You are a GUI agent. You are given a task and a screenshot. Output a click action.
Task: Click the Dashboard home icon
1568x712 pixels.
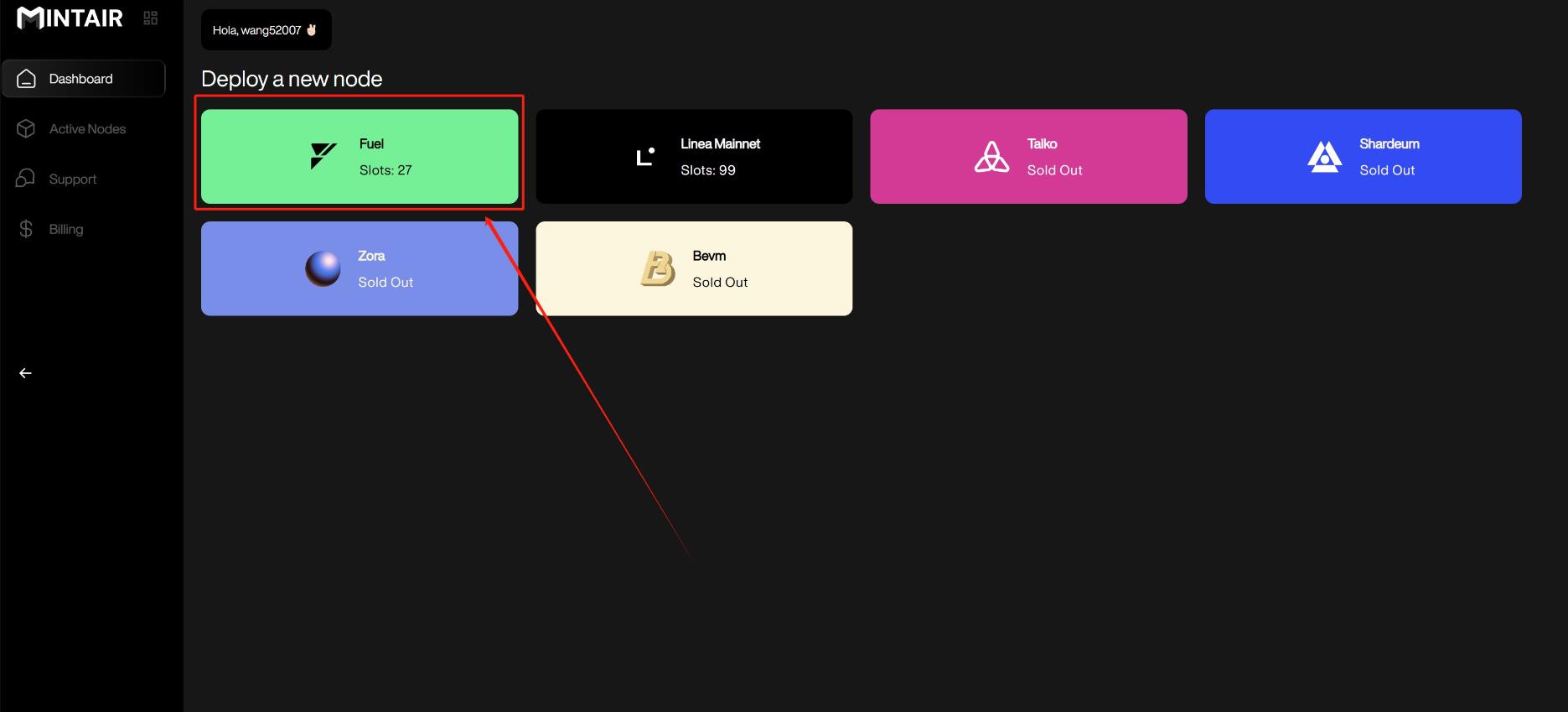27,79
